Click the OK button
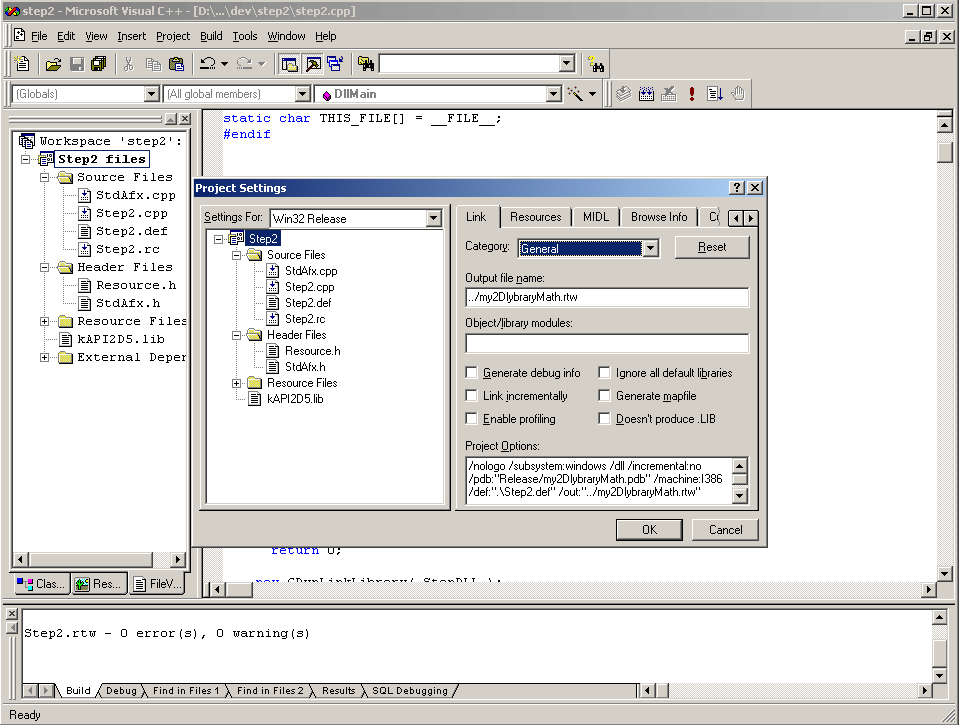 point(649,530)
